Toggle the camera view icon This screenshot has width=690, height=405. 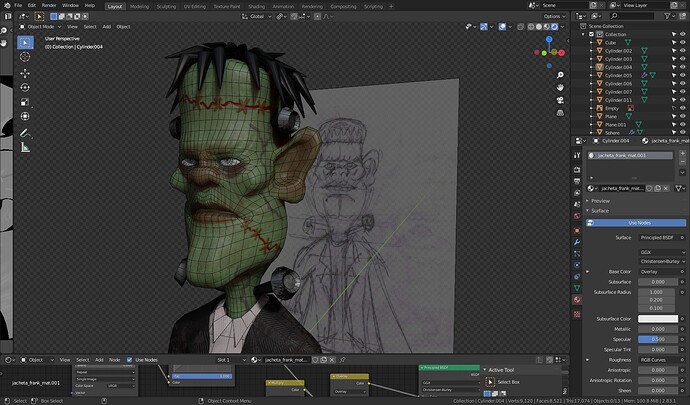pos(560,100)
